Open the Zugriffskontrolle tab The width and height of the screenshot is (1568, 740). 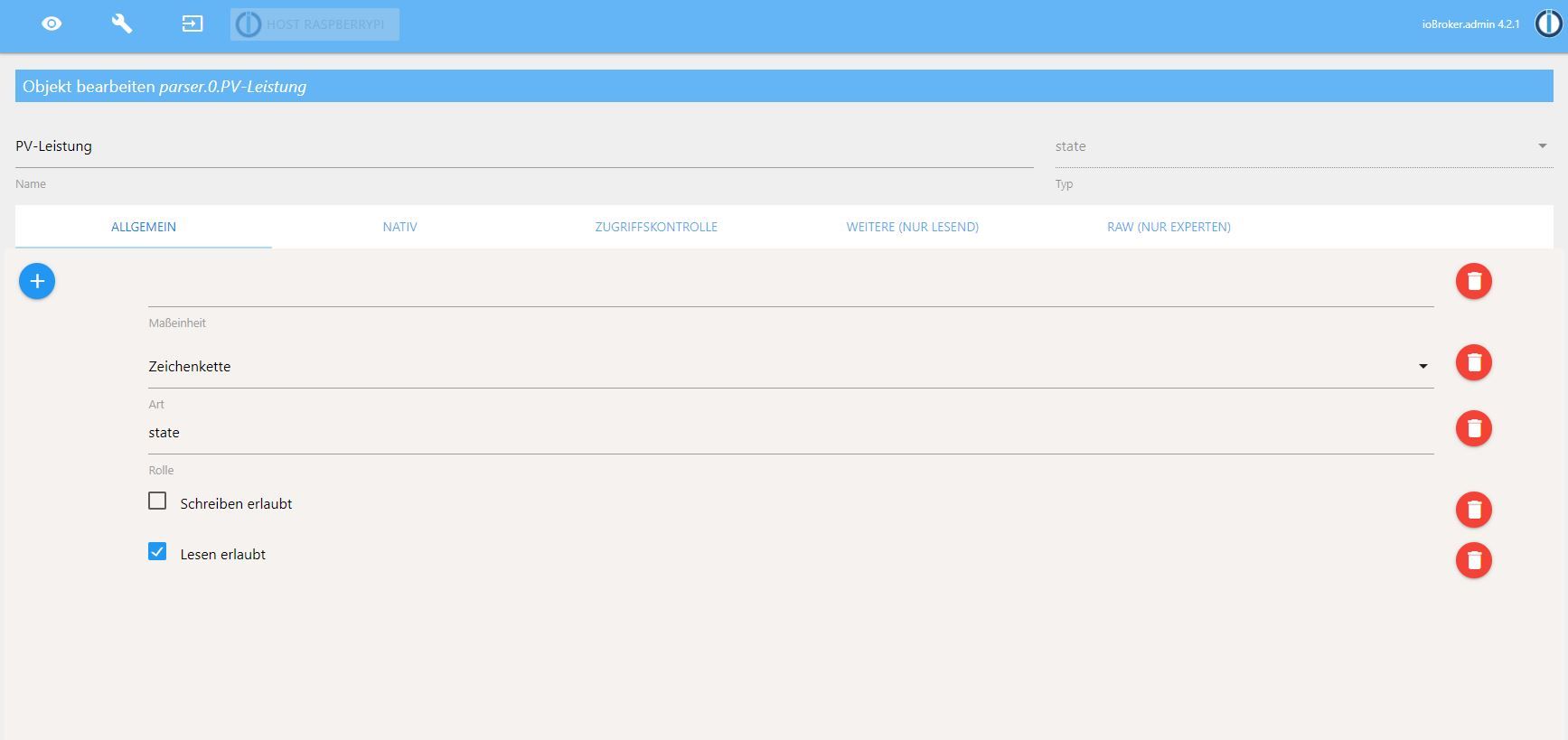tap(656, 227)
